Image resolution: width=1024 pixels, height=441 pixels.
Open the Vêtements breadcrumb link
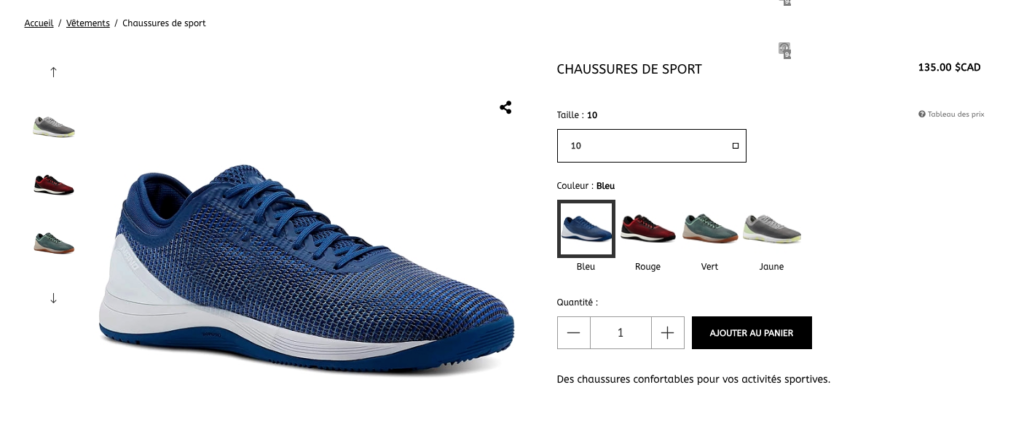88,23
